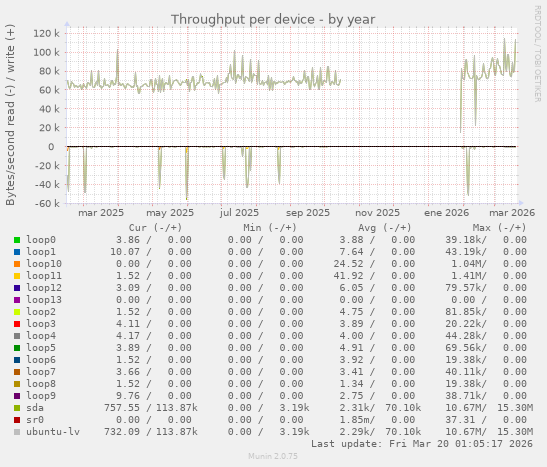Click the -60 k y-axis label
547x467 pixels.
click(x=47, y=203)
